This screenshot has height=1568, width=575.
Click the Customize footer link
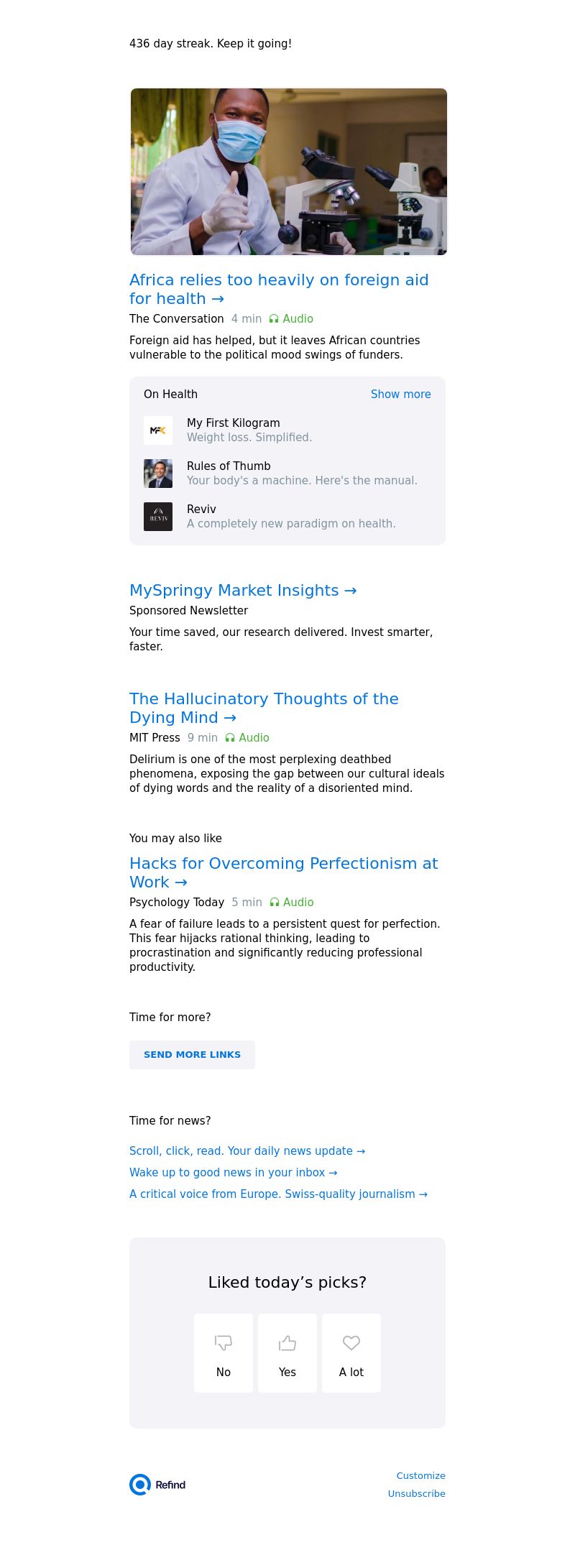coord(420,1475)
